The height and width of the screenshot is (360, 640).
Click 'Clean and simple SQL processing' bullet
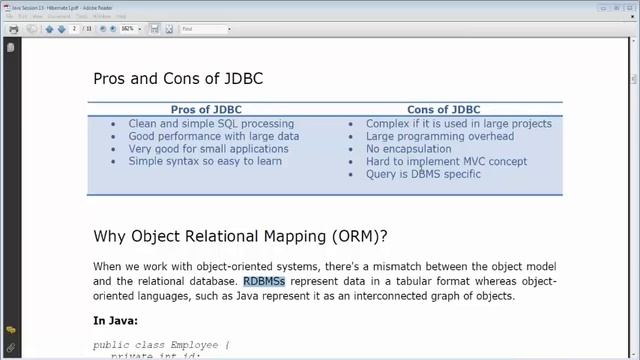[x=211, y=124]
